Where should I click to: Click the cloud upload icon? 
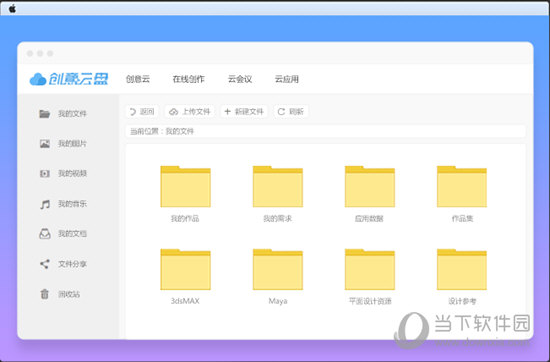point(174,112)
